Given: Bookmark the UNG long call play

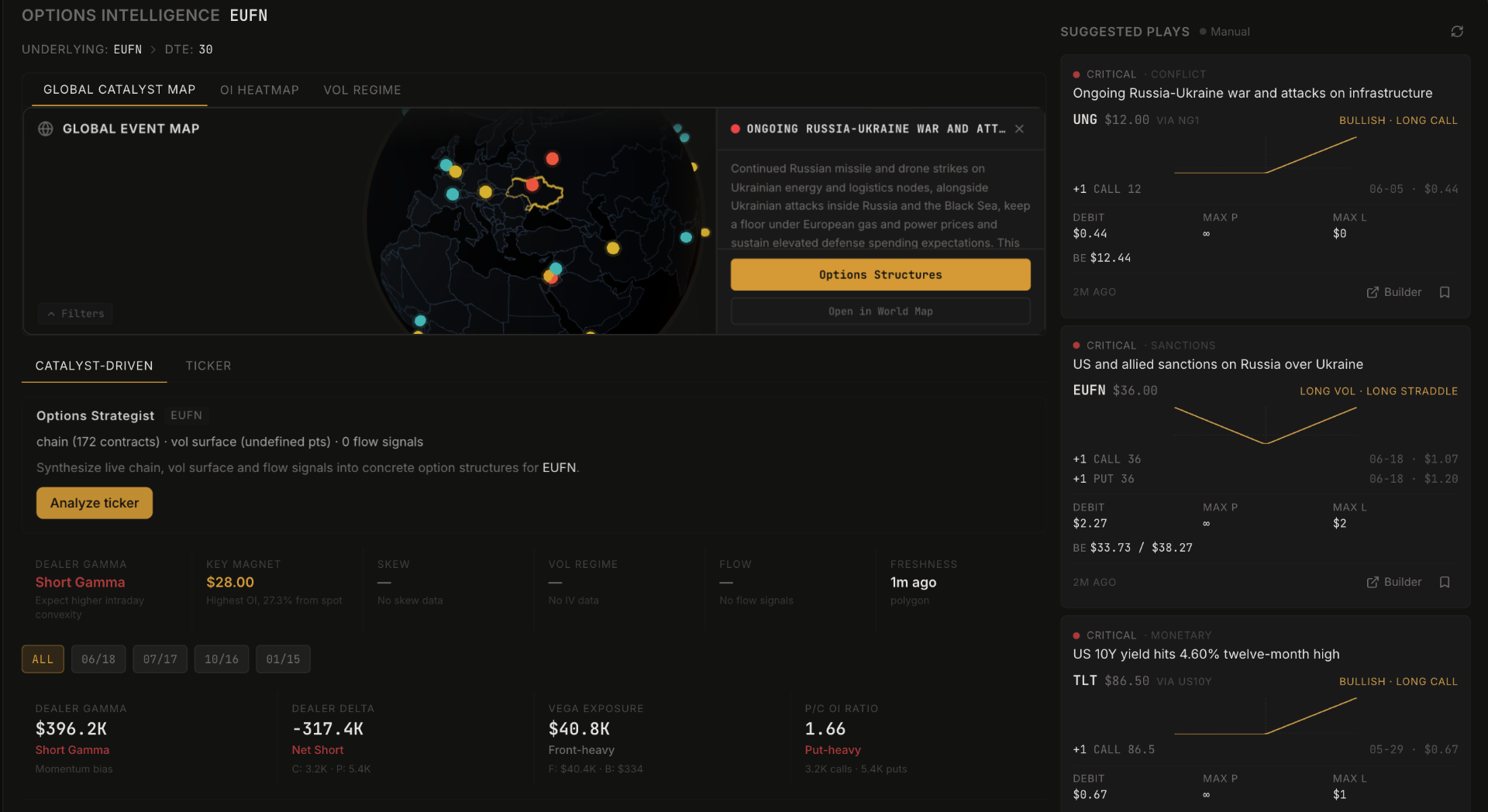Looking at the screenshot, I should click(1445, 292).
